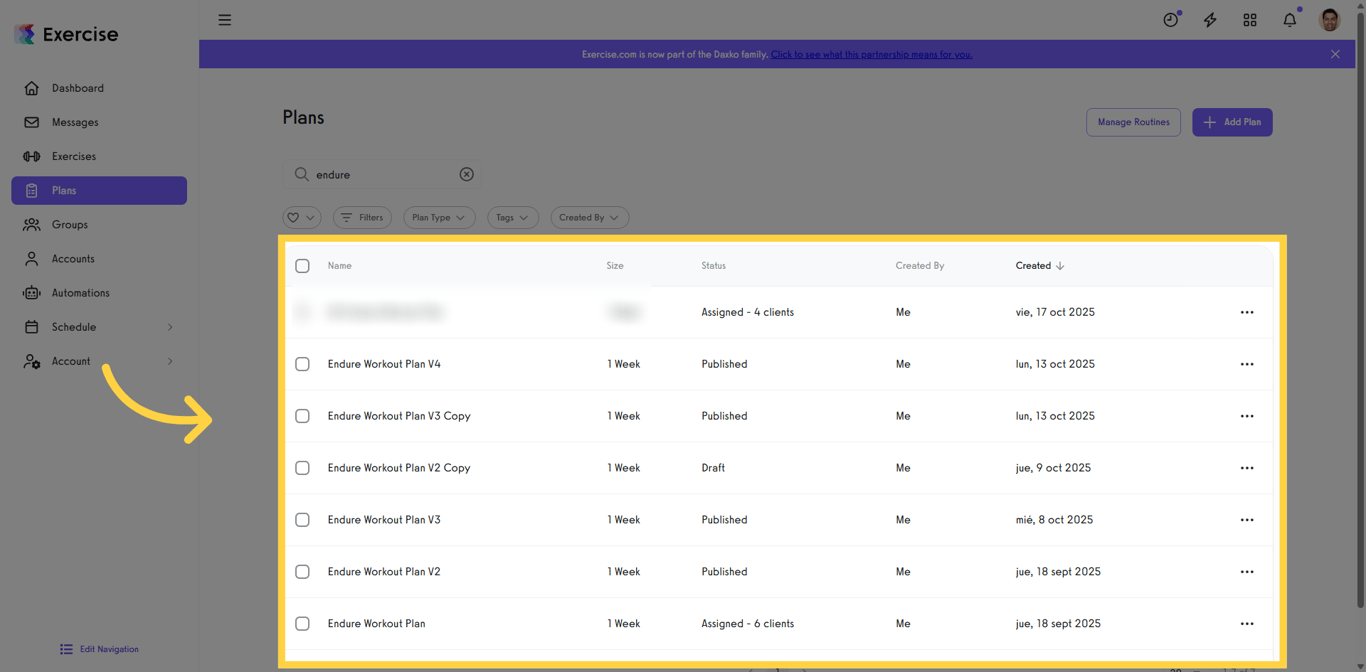Open the apps grid menu
The width and height of the screenshot is (1366, 672).
pos(1249,19)
